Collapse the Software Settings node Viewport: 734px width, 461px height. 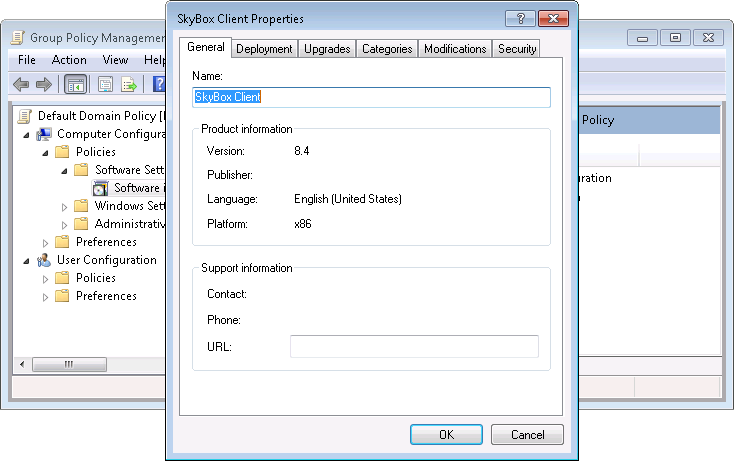point(65,171)
